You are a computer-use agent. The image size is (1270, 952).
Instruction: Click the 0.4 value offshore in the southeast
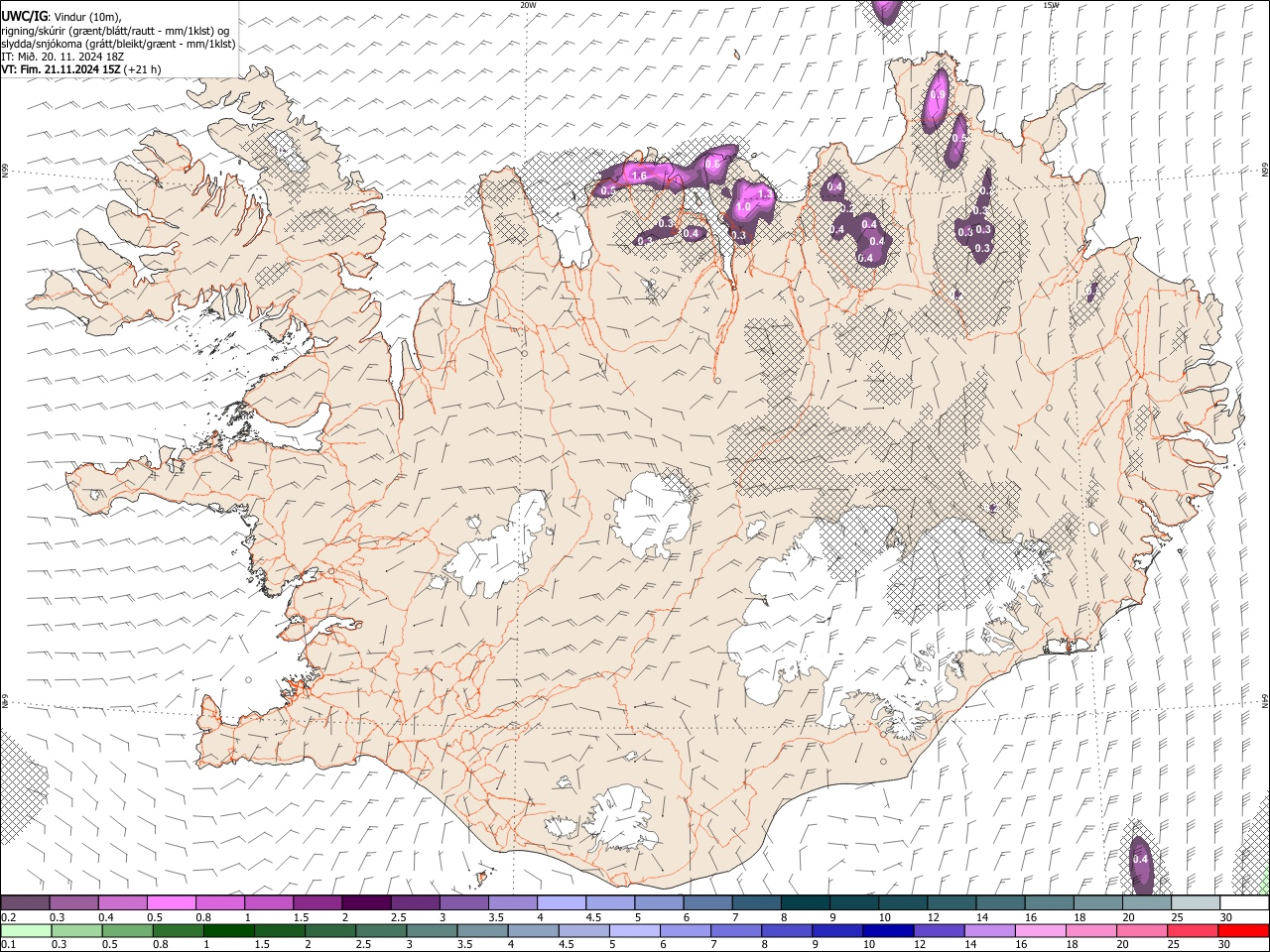click(x=1140, y=860)
